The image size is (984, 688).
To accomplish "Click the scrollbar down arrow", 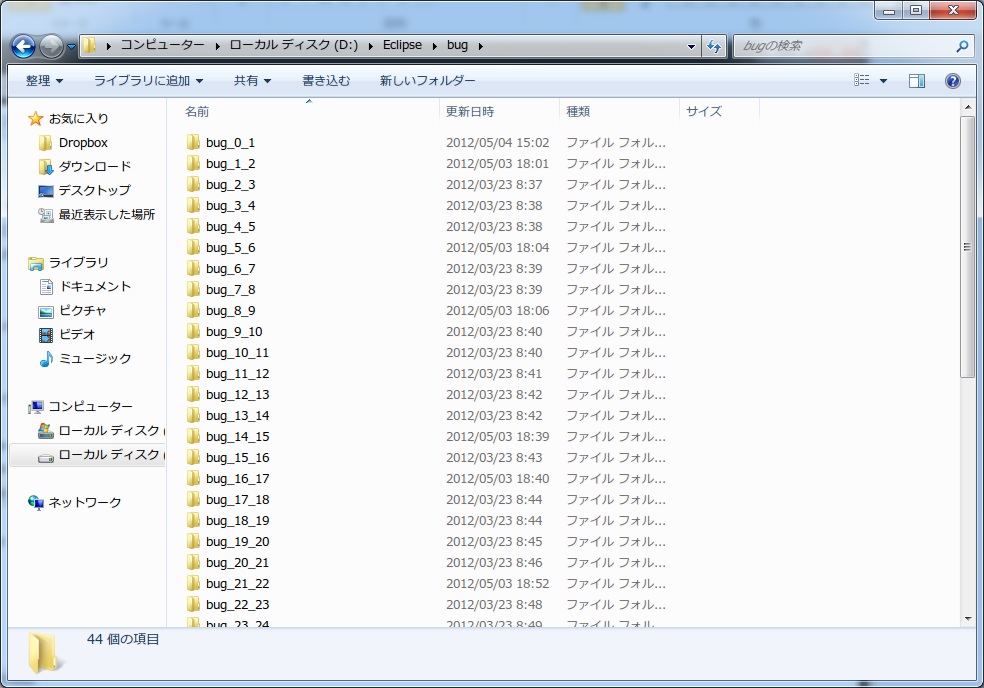I will [967, 619].
